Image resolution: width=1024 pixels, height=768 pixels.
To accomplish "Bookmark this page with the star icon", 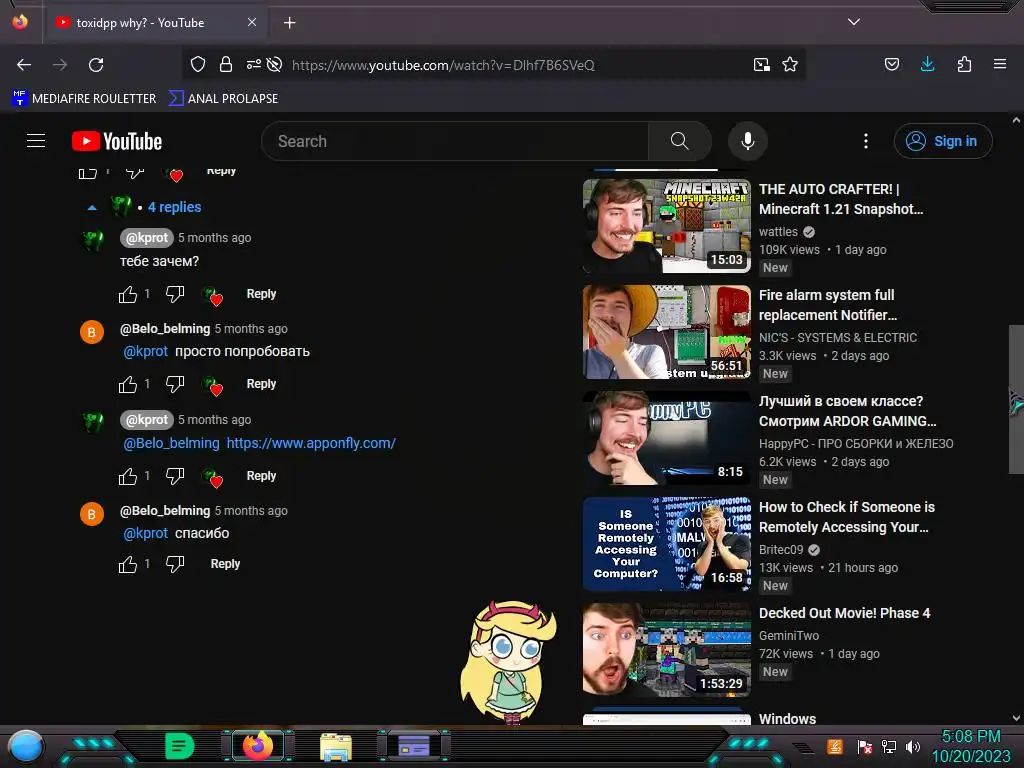I will 790,64.
